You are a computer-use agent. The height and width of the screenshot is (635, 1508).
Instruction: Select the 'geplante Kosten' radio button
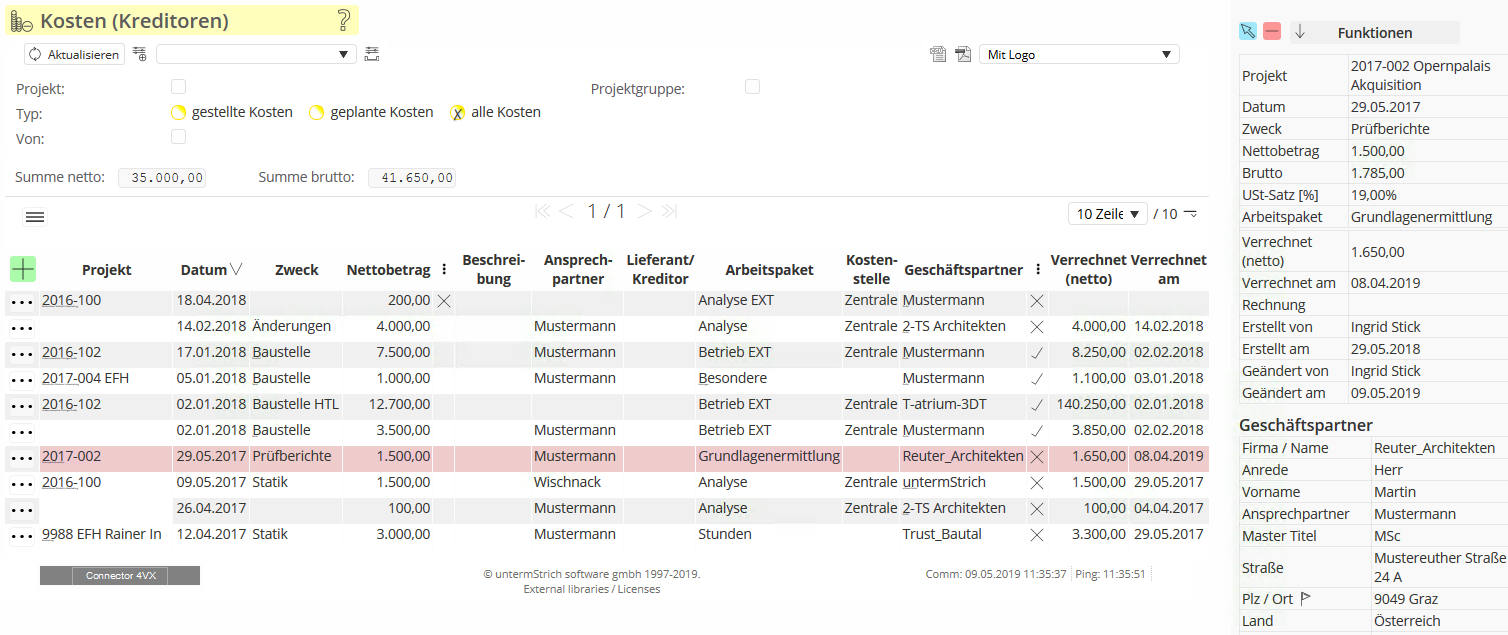tap(316, 113)
